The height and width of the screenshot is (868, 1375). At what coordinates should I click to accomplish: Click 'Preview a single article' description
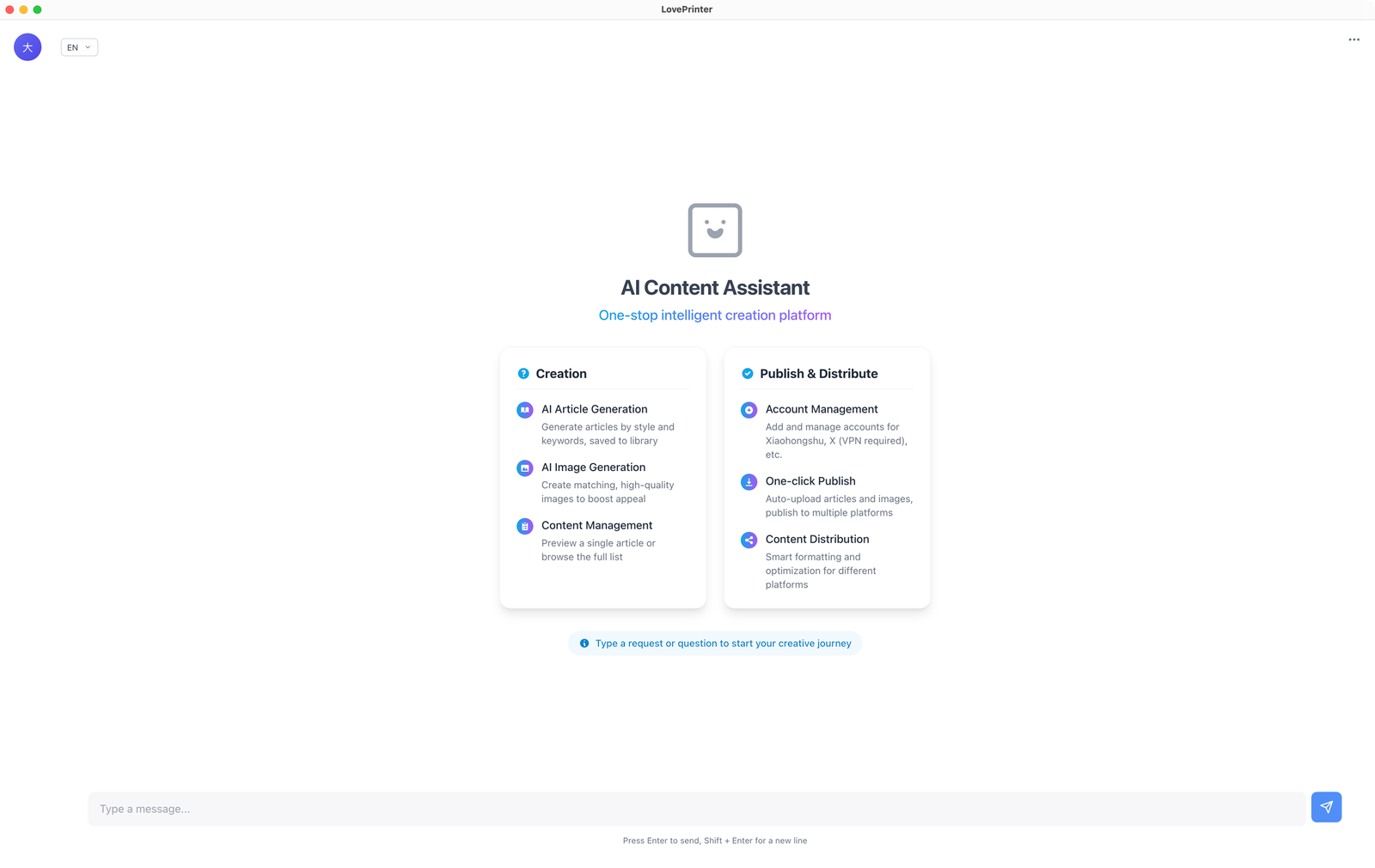[598, 550]
